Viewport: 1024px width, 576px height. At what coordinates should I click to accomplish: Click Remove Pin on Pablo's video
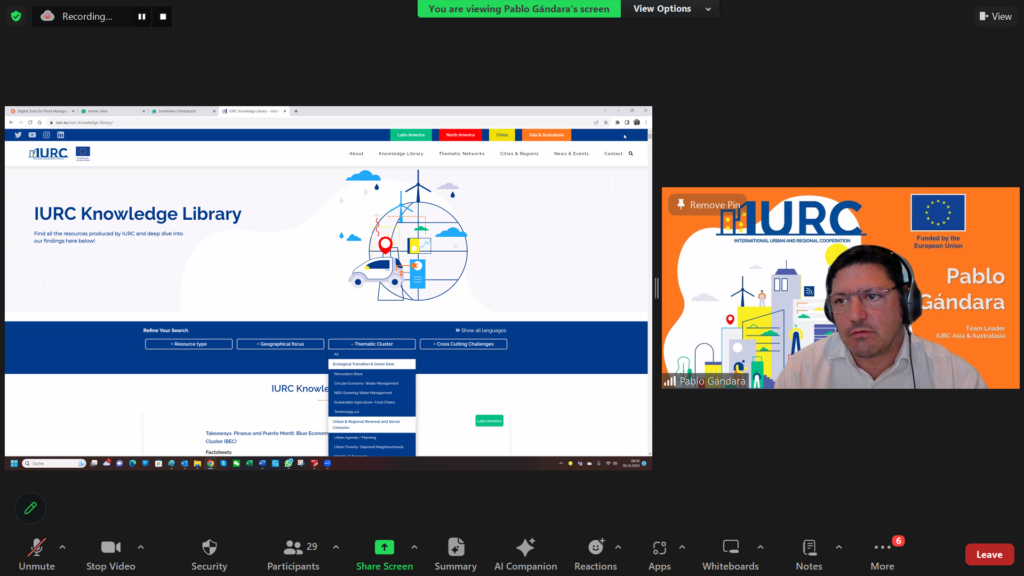[708, 205]
